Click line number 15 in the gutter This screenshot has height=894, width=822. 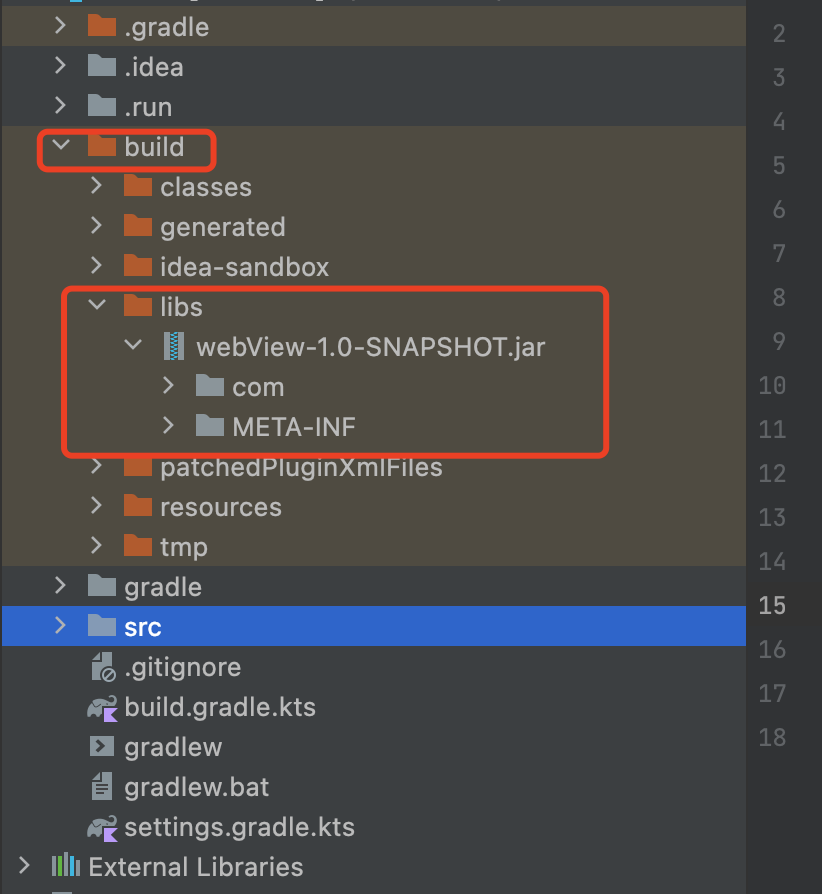point(772,605)
